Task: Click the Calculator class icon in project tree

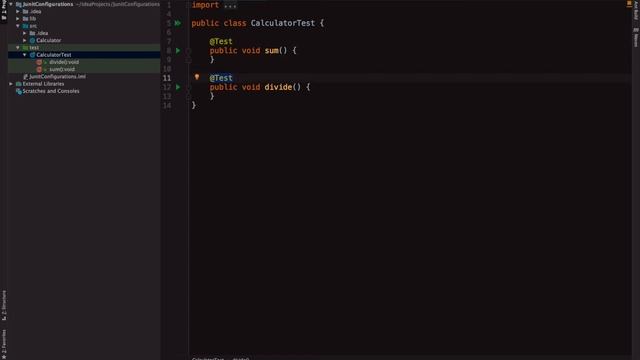Action: coord(32,40)
